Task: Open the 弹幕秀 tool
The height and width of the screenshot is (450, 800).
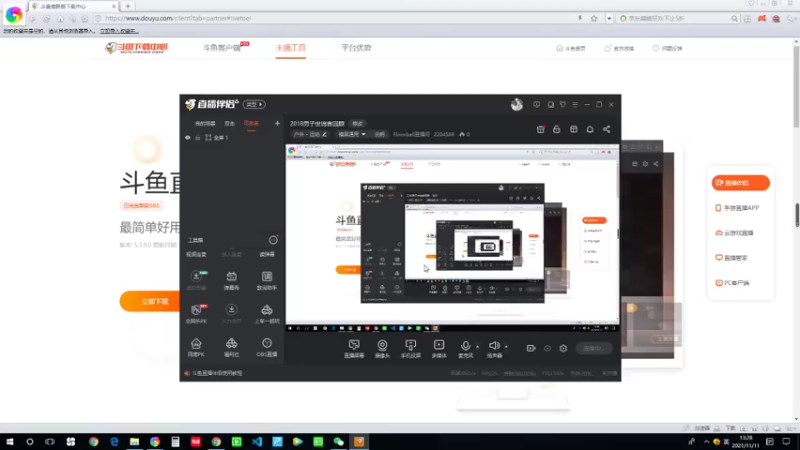Action: coord(231,280)
